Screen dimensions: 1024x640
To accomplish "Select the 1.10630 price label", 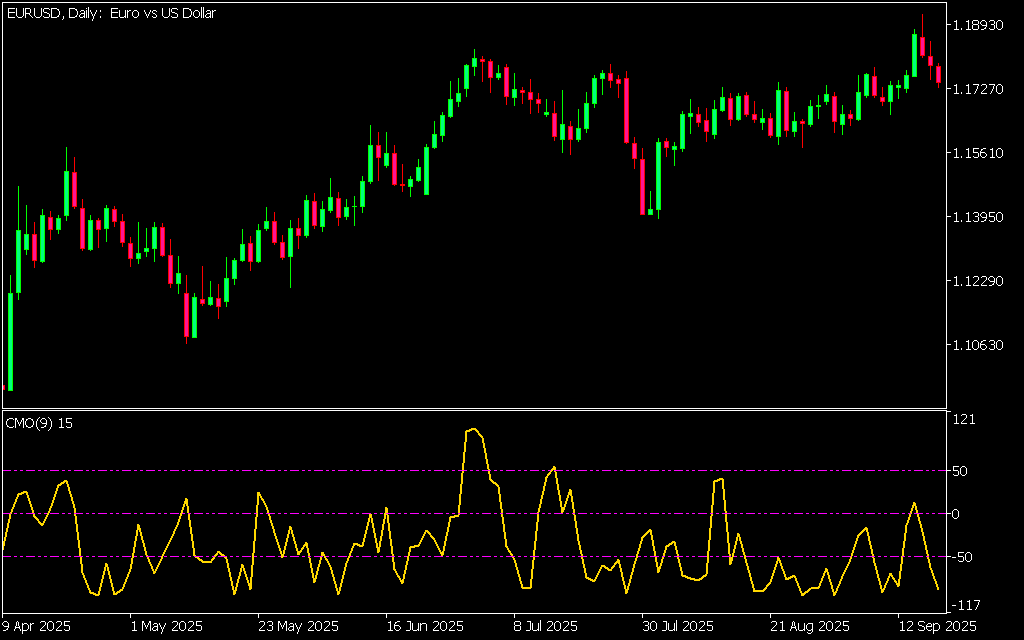I will [x=981, y=345].
